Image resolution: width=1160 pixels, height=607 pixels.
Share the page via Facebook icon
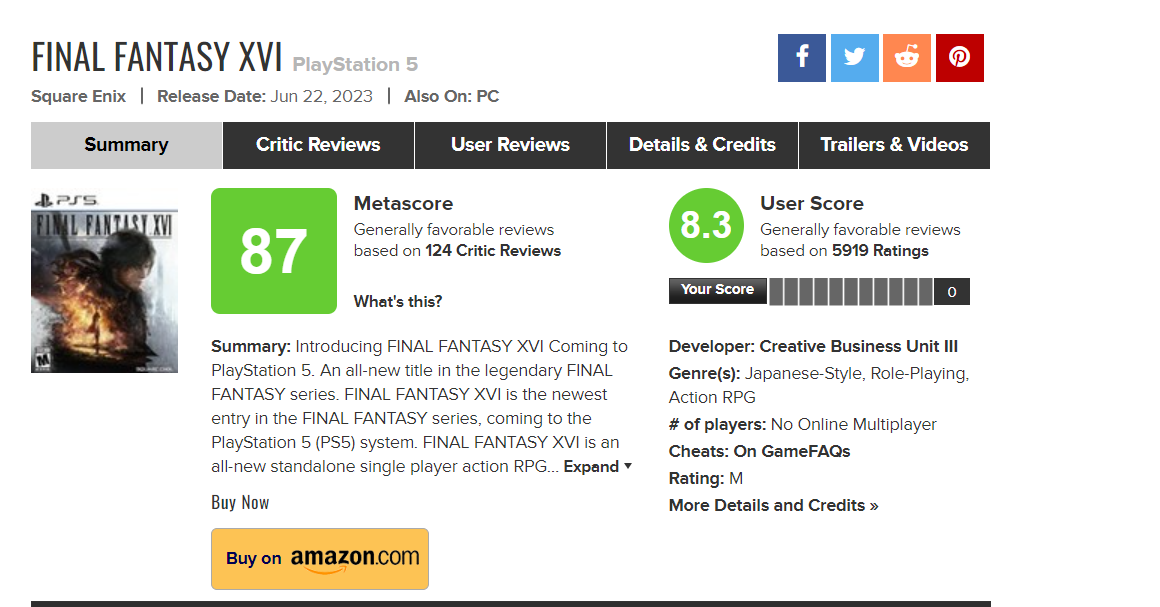click(x=801, y=58)
